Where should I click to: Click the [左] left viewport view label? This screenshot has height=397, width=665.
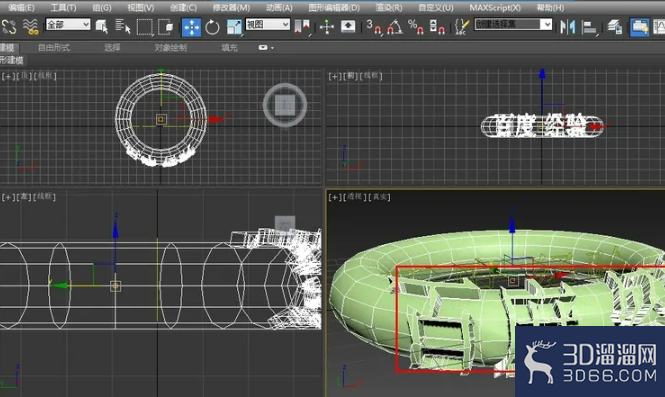tap(25, 197)
